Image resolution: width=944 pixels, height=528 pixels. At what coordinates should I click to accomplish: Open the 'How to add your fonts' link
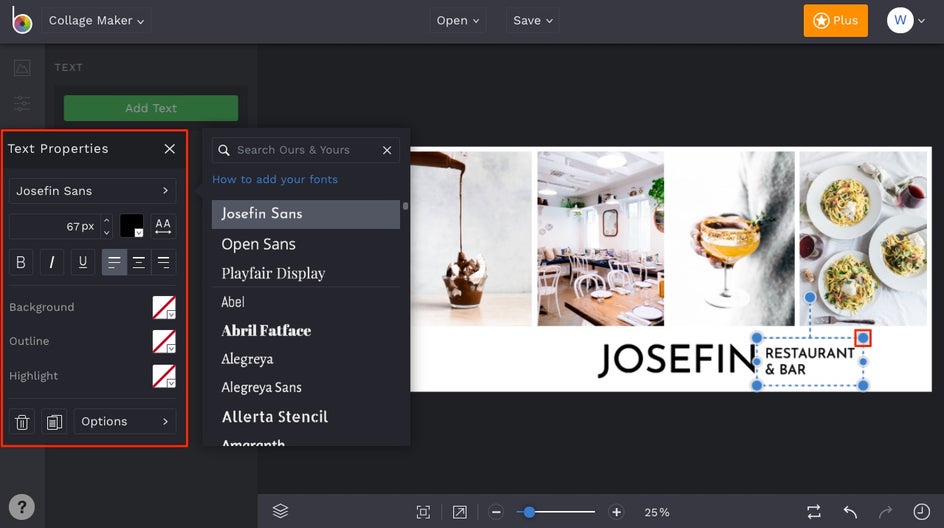[275, 180]
